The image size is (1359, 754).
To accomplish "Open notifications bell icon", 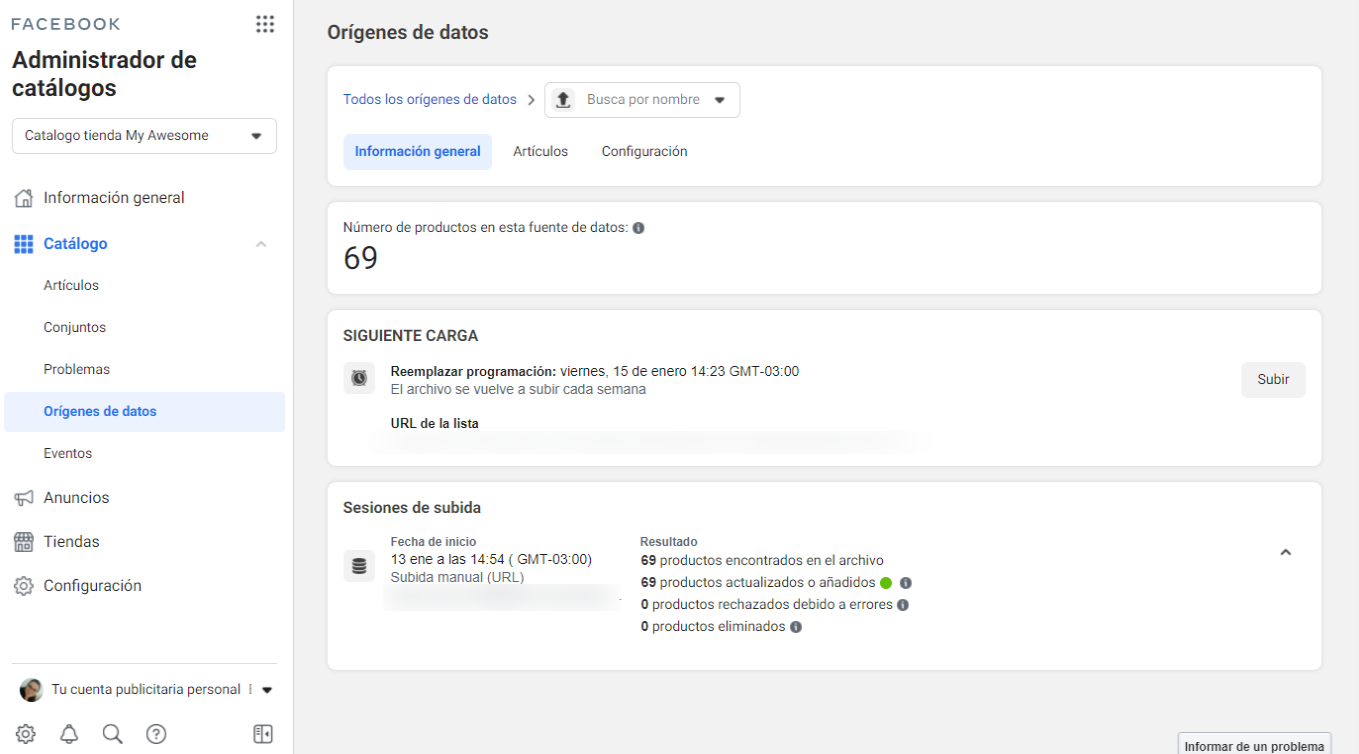I will click(69, 734).
